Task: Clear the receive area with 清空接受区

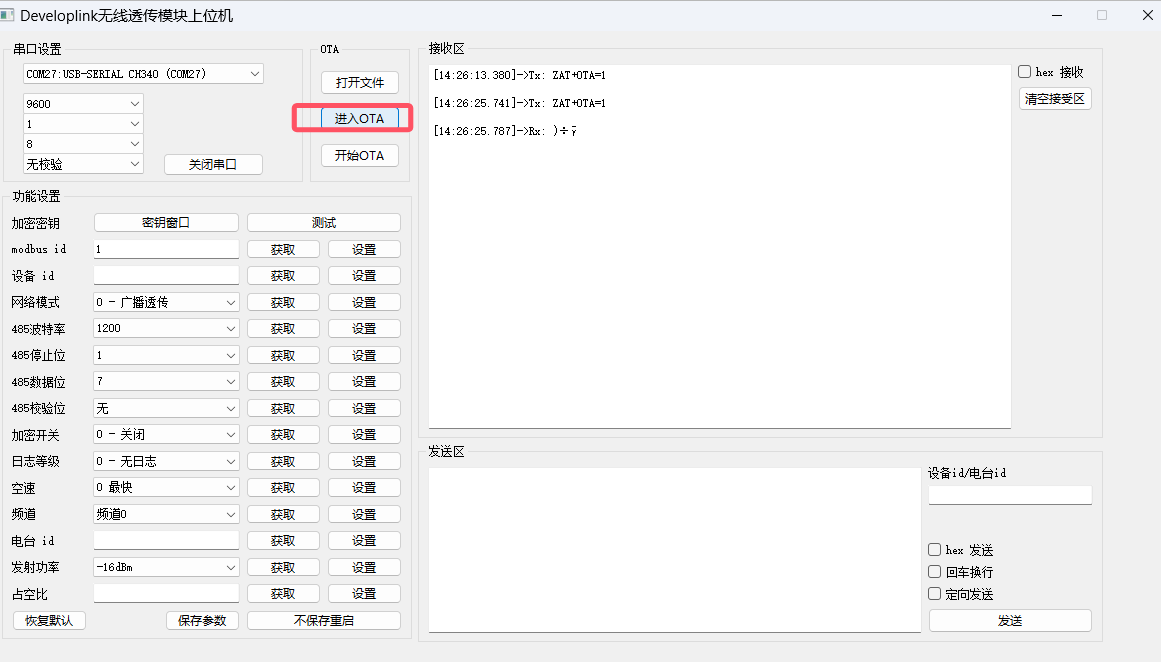Action: 1055,99
